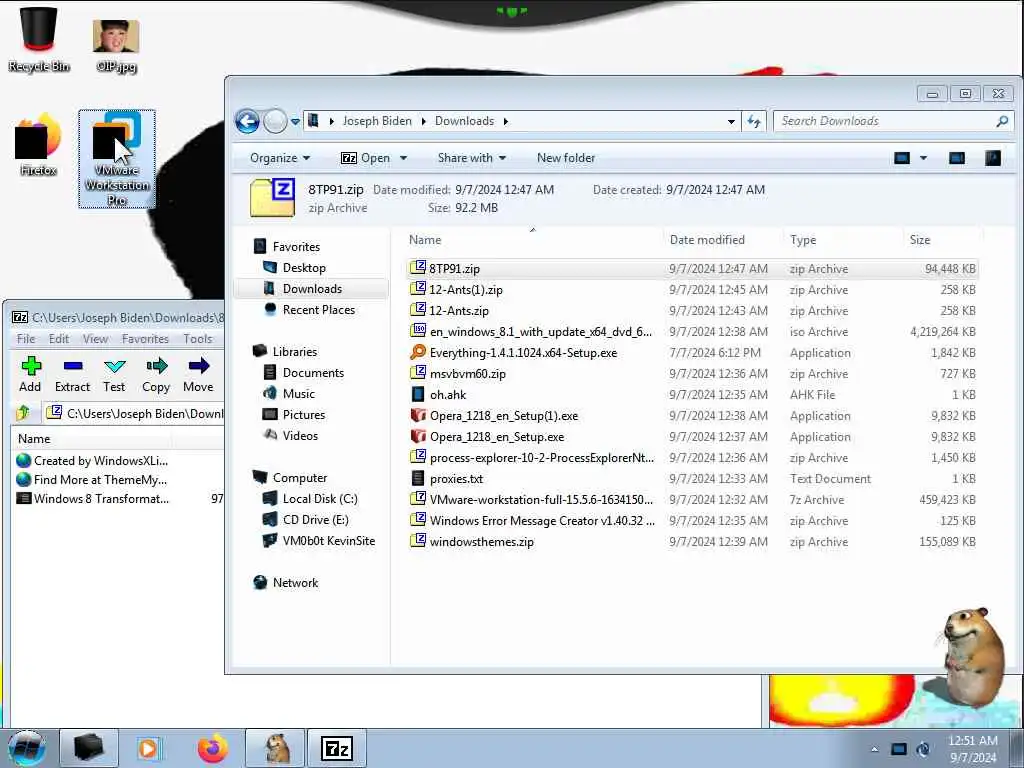Click the chevron after Downloads in address bar
Screen dimensions: 1024x768
(x=505, y=121)
